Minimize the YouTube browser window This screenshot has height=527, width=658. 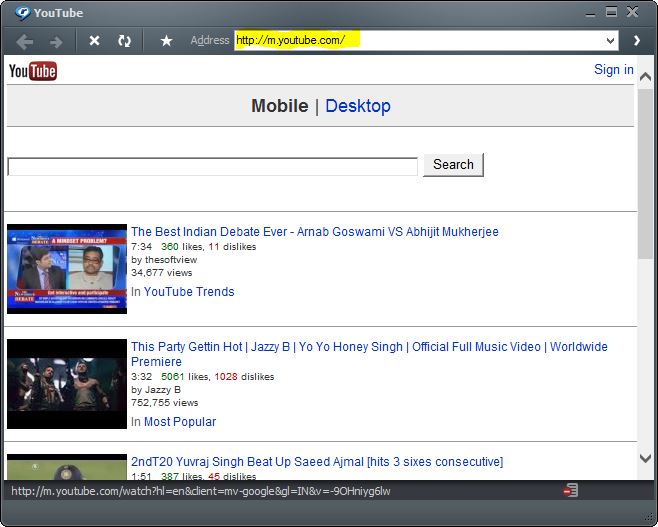click(x=590, y=13)
